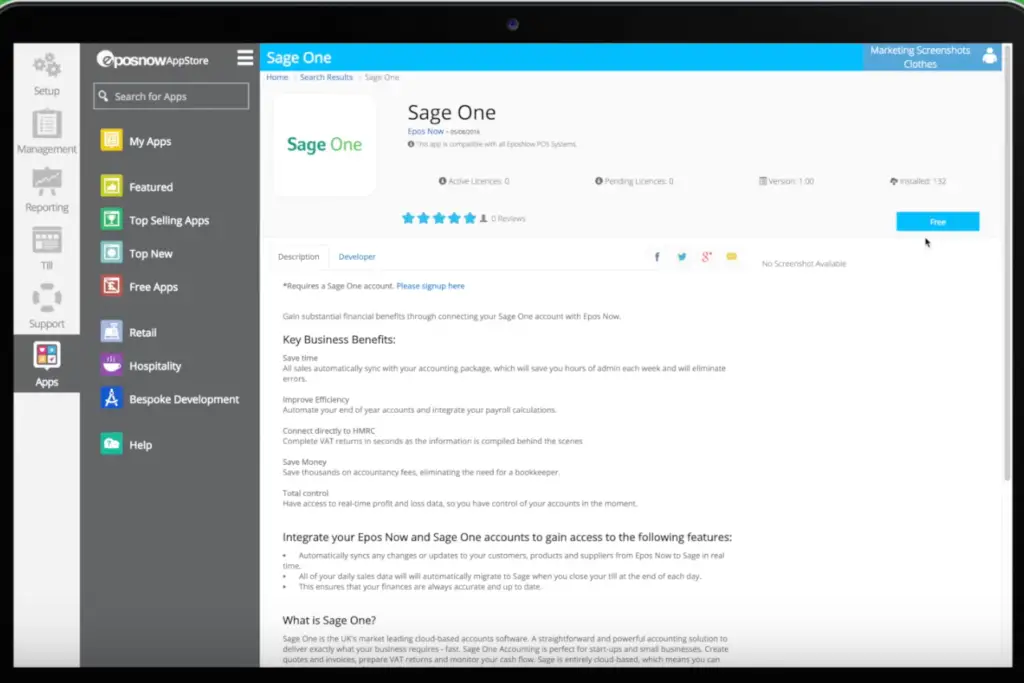The width and height of the screenshot is (1024, 683).
Task: Click the Free Apps red icon
Action: [111, 286]
